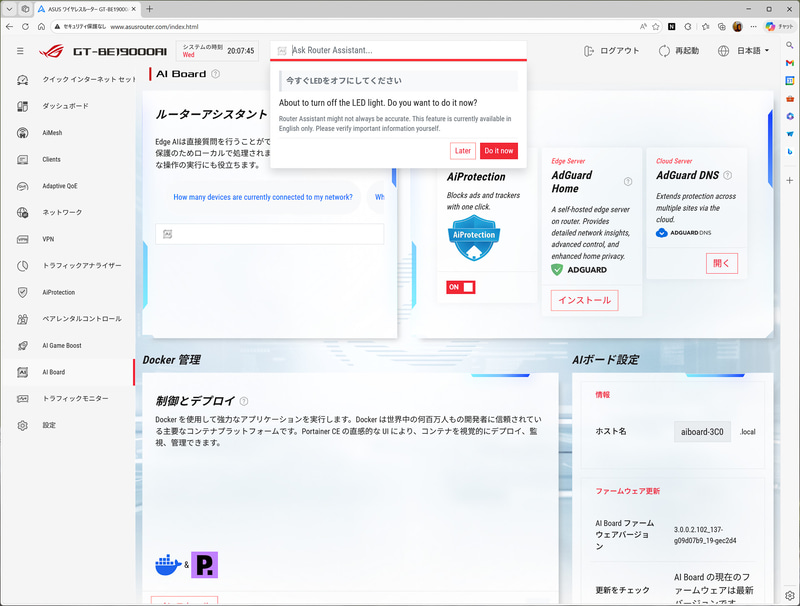Open the Parental Control sidebar icon

22,319
